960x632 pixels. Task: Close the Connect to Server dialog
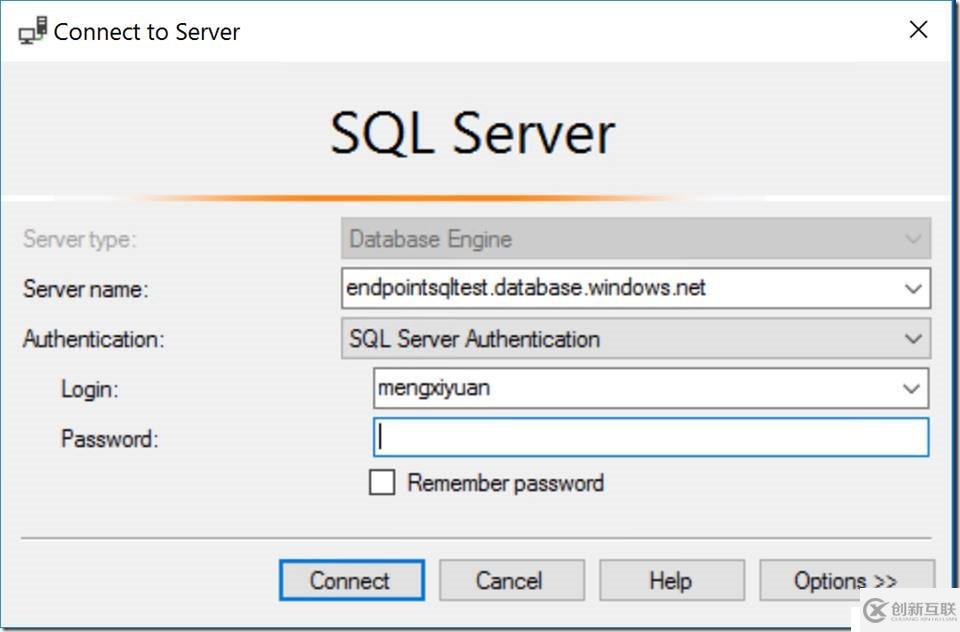[x=918, y=29]
